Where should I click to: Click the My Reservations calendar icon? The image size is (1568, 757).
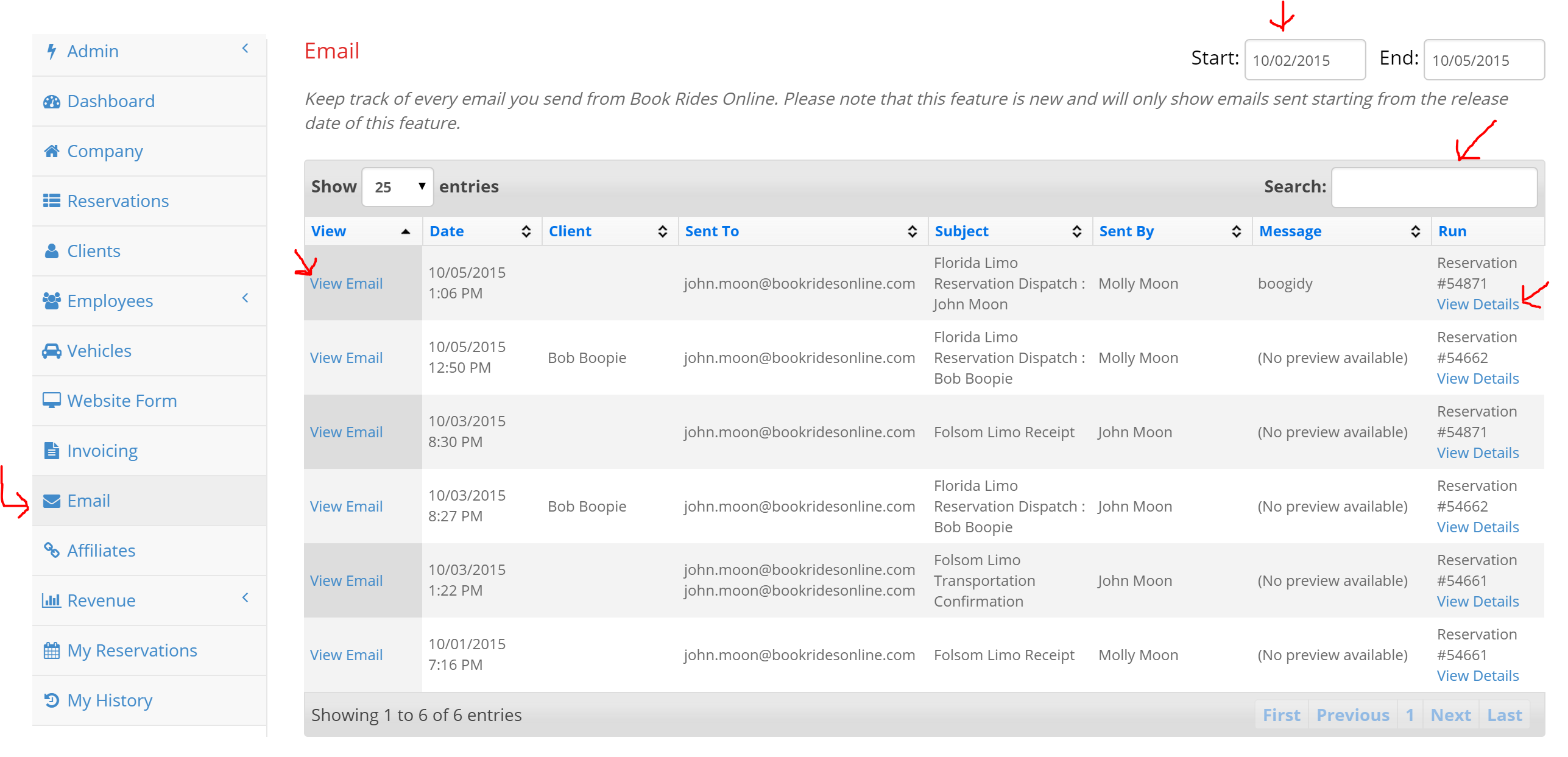pyautogui.click(x=52, y=650)
